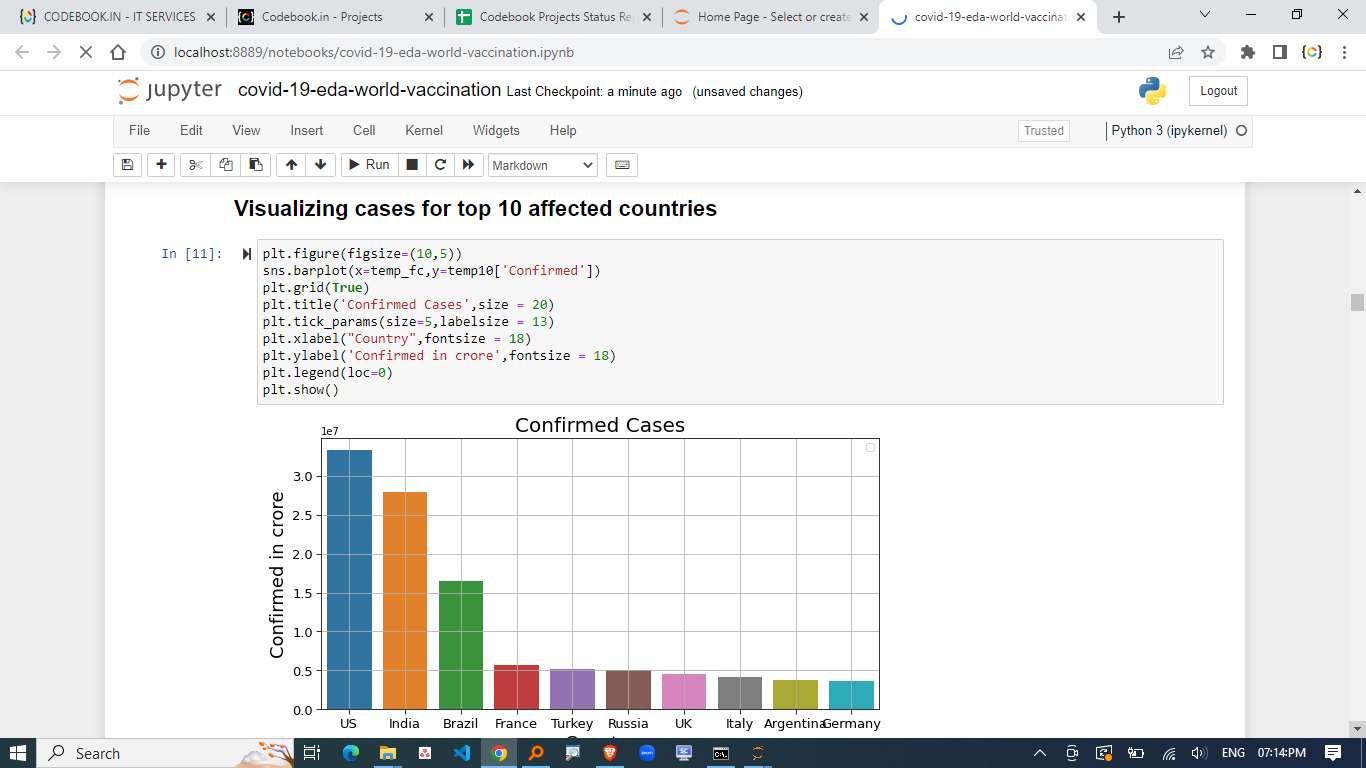The width and height of the screenshot is (1366, 768).
Task: Open Chrome three-dot menu
Action: 1345,52
